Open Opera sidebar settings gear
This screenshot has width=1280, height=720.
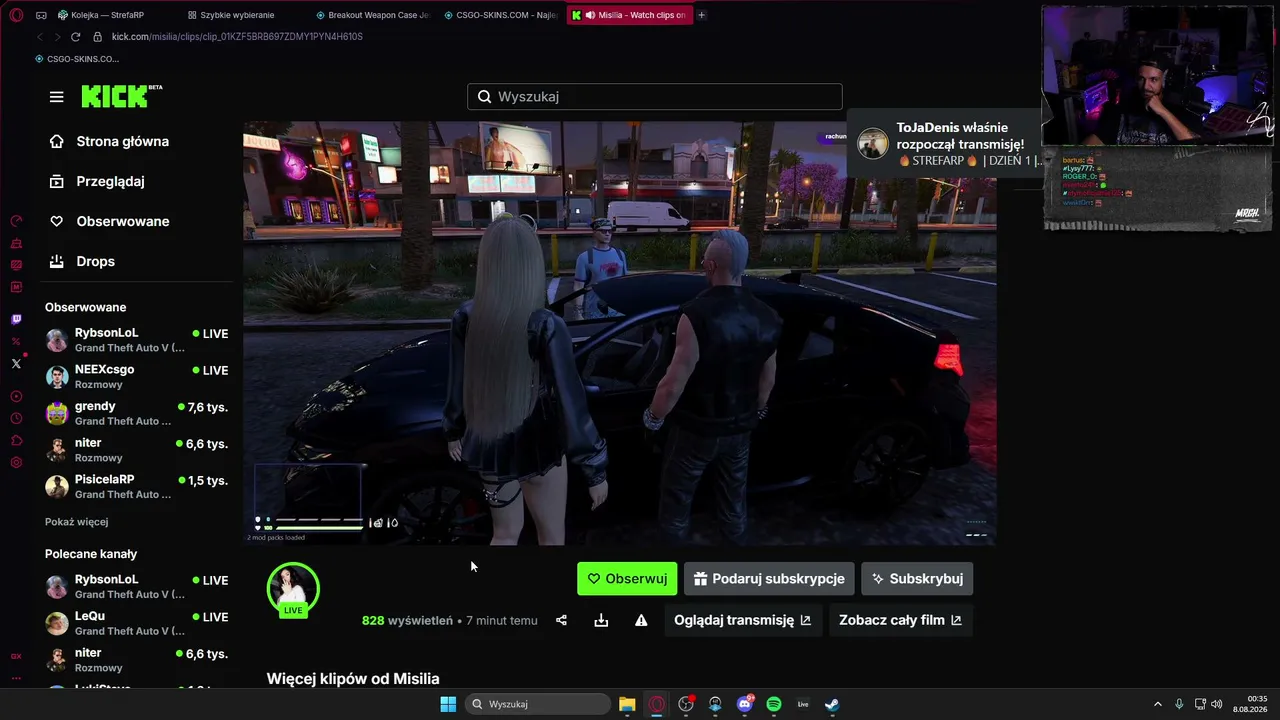point(16,463)
